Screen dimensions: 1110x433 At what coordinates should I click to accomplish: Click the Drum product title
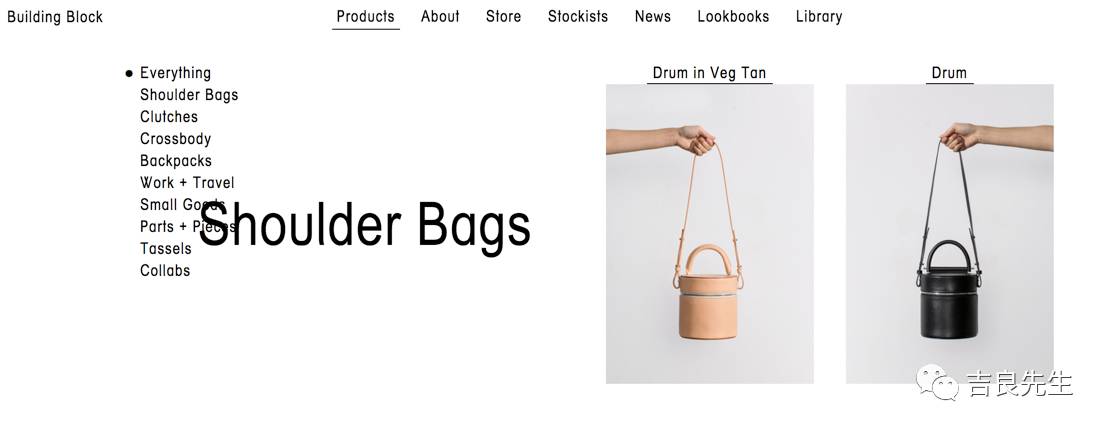[949, 73]
